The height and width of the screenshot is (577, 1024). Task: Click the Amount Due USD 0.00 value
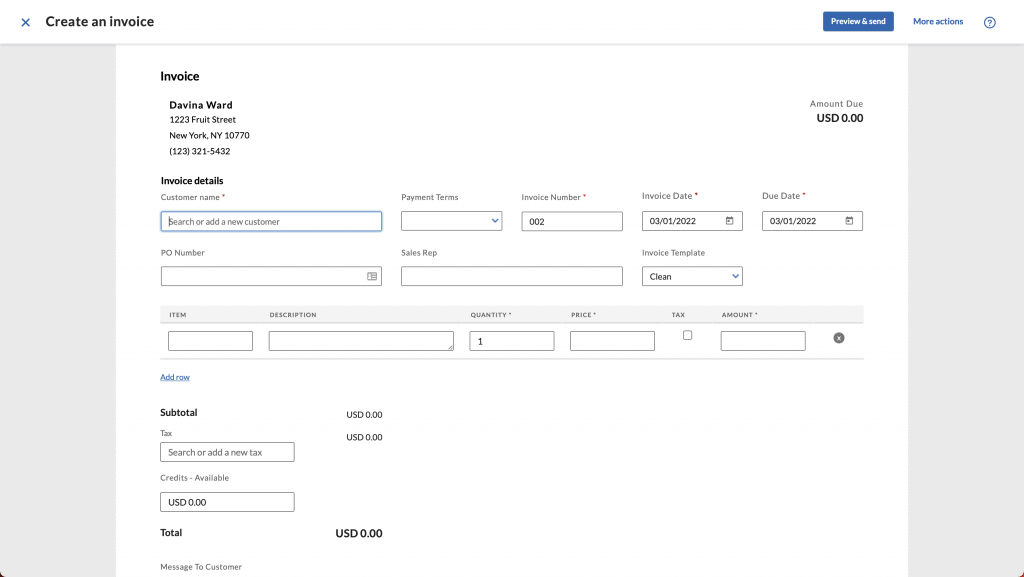(x=840, y=118)
